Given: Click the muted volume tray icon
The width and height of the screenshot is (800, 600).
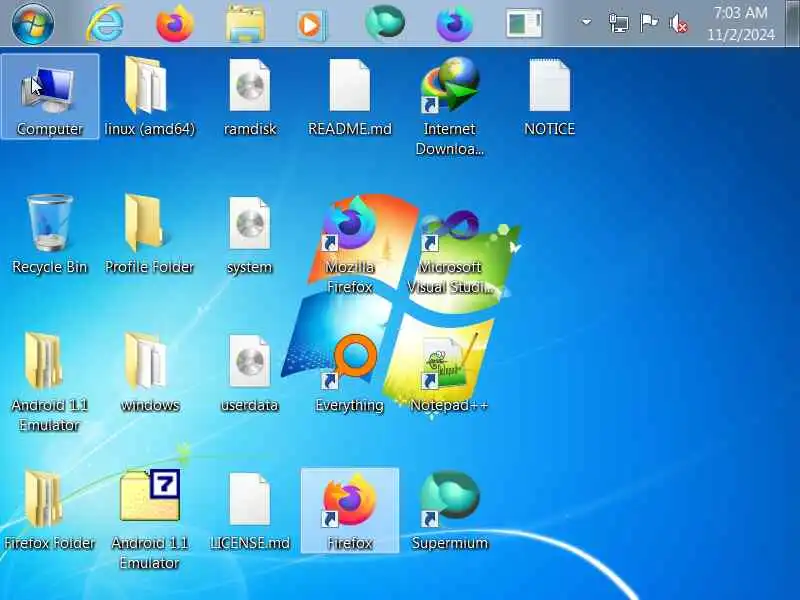Looking at the screenshot, I should 678,23.
